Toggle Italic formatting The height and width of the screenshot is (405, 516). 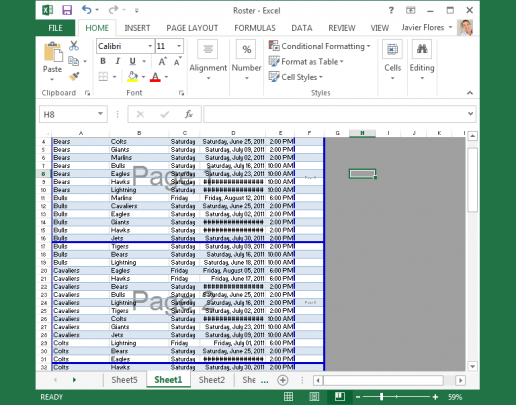point(118,61)
